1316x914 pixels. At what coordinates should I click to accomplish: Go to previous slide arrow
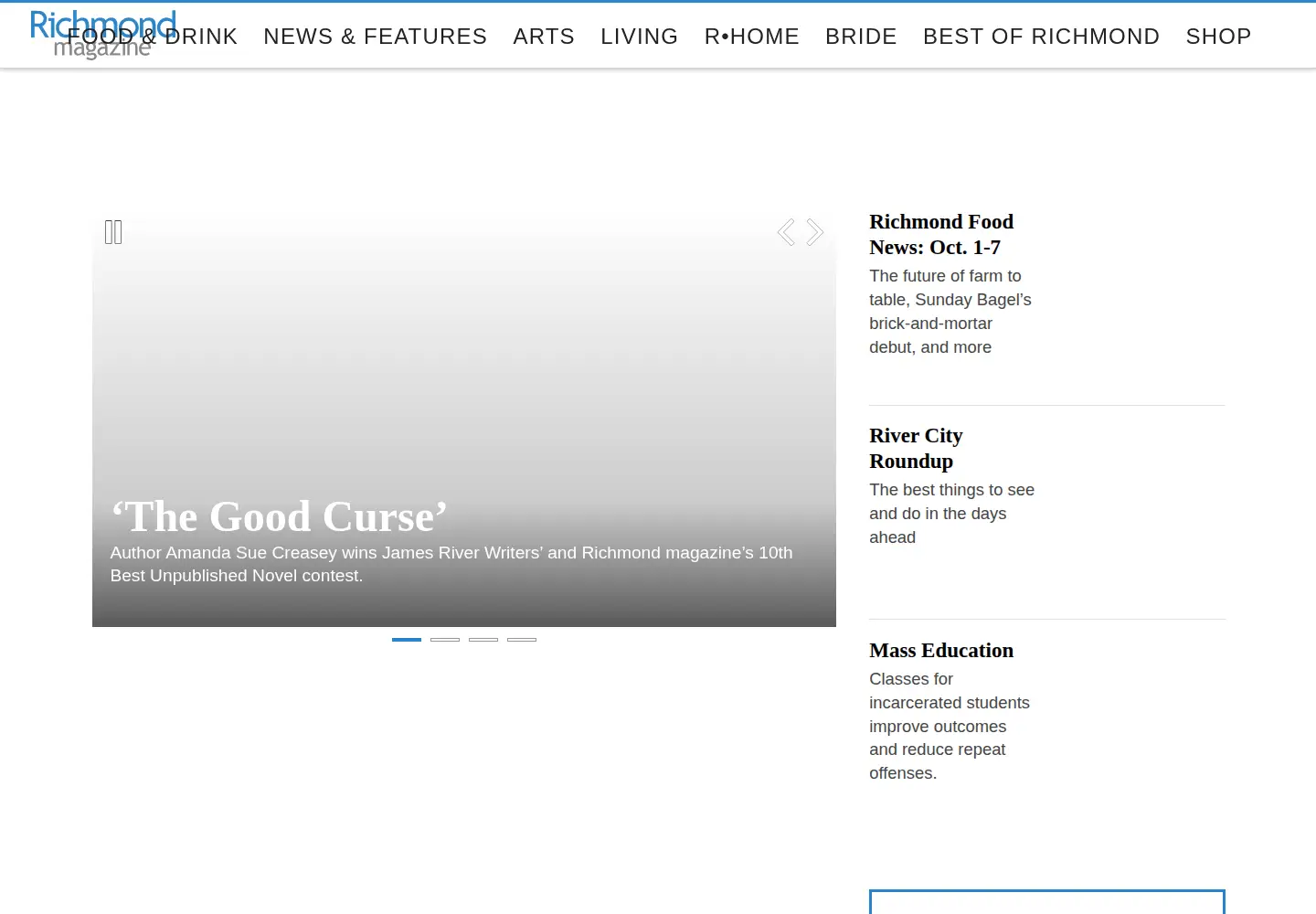786,232
